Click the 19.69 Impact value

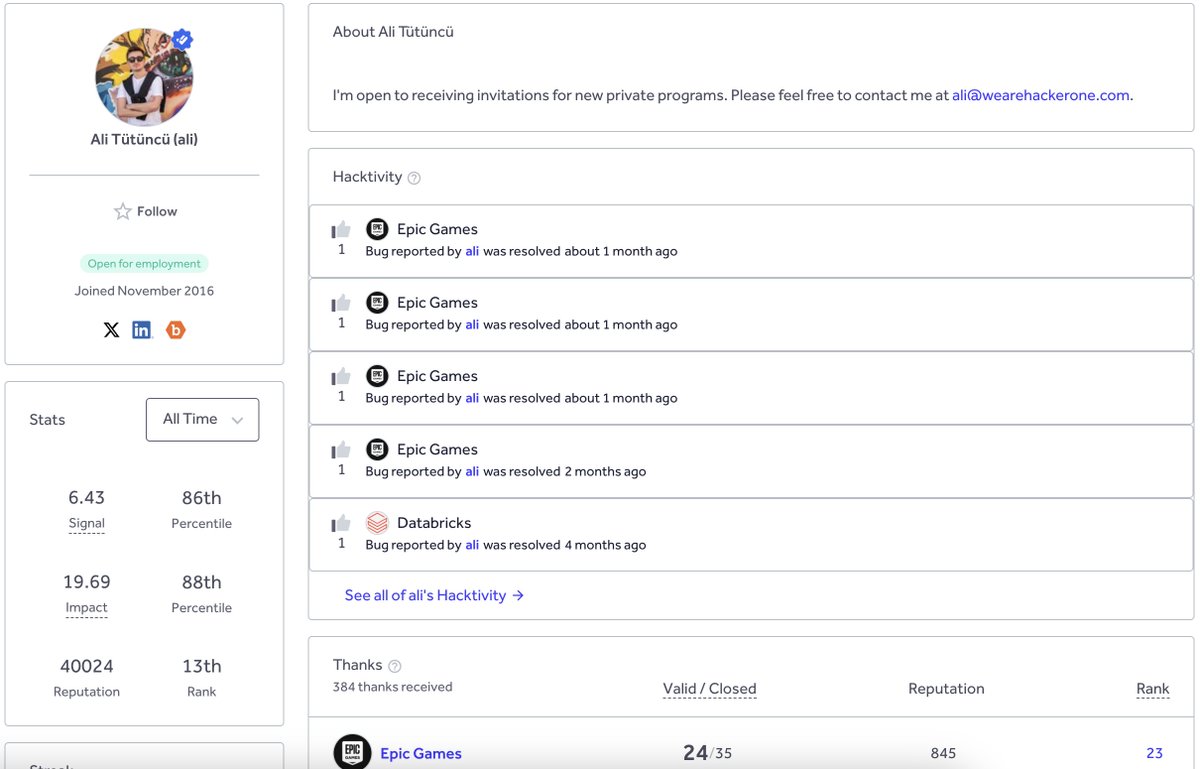click(x=87, y=582)
